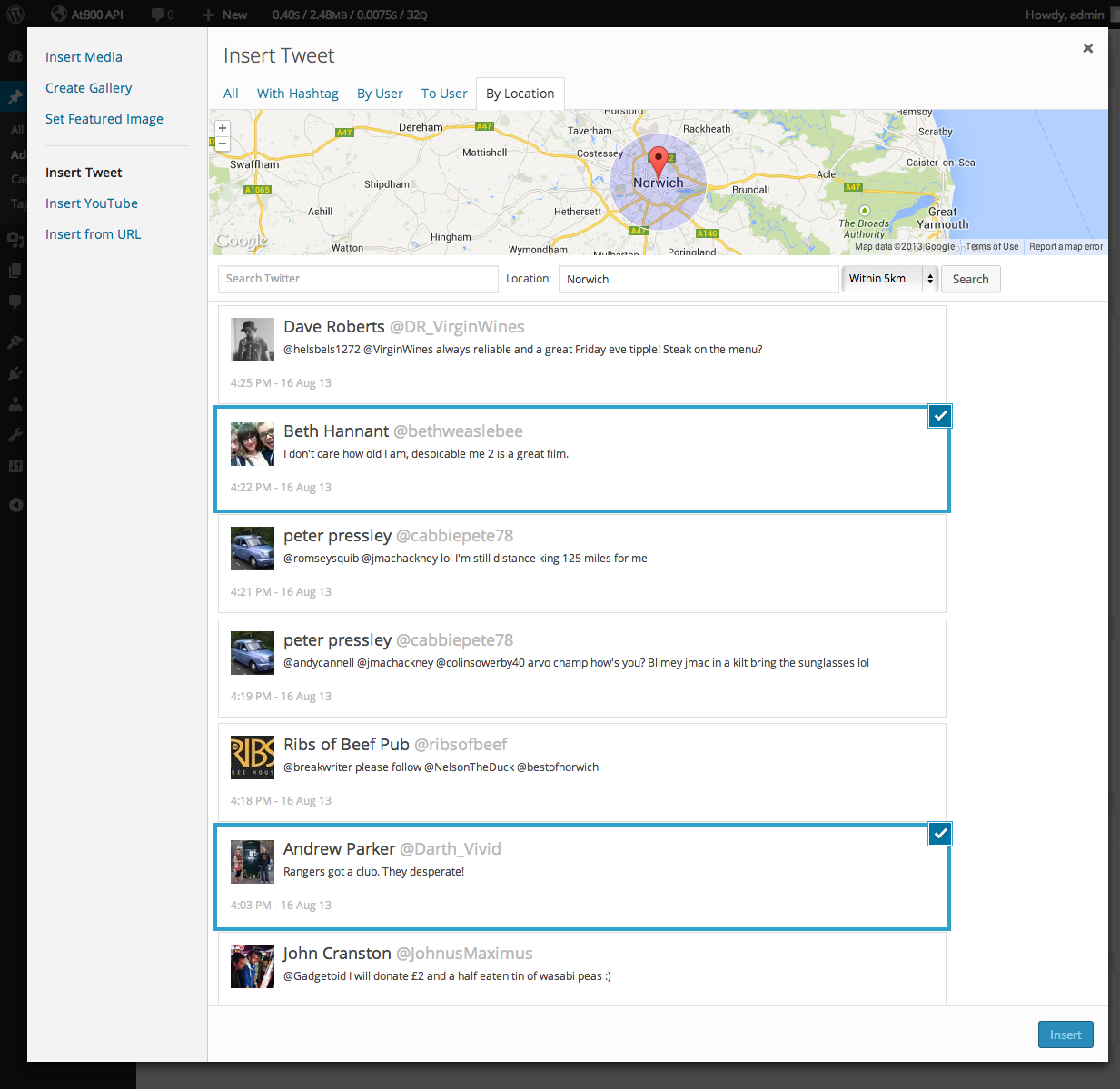The width and height of the screenshot is (1120, 1089).
Task: Open the Pages icon in admin sidebar
Action: pyautogui.click(x=15, y=271)
